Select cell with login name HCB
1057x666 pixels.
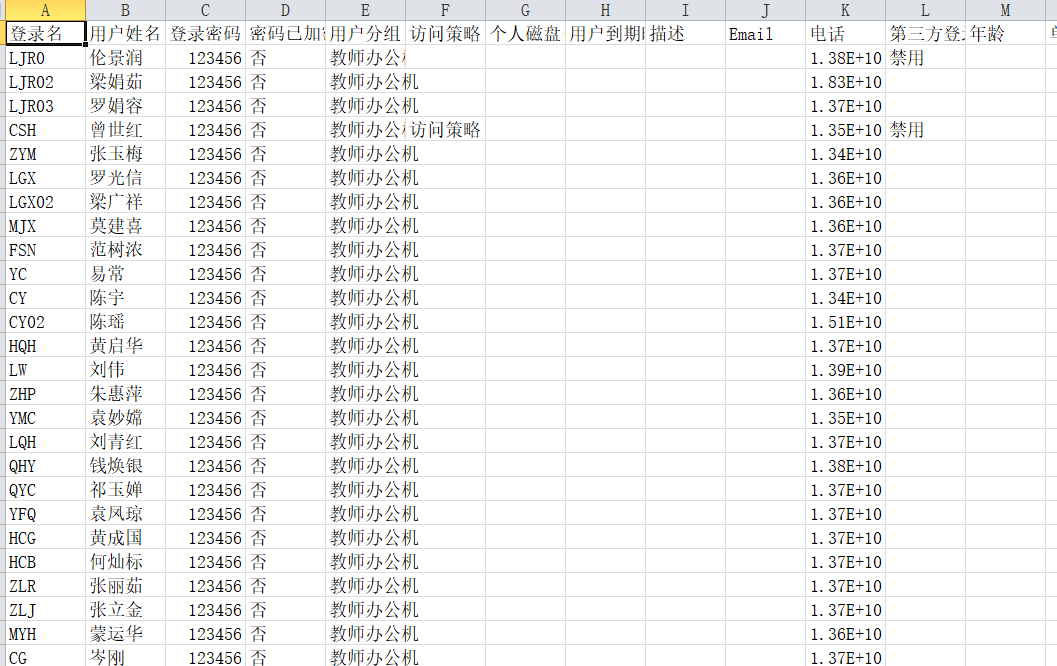[x=45, y=562]
